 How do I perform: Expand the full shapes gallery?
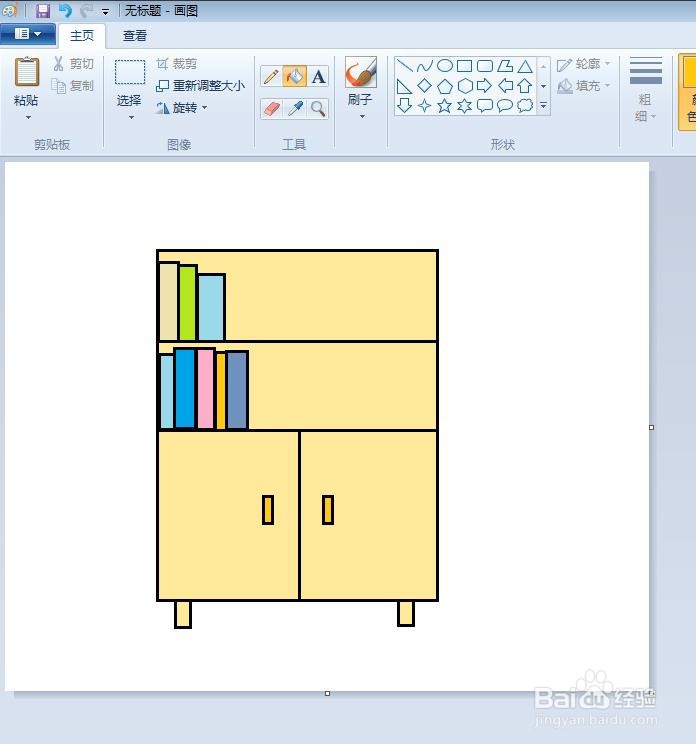[x=544, y=105]
